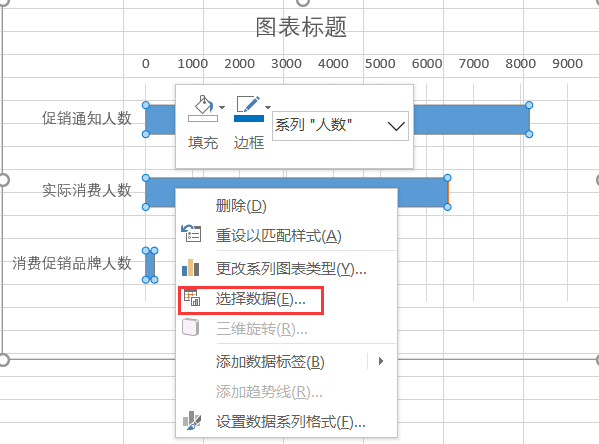Open the Fill color dropdown arrow

pyautogui.click(x=222, y=107)
